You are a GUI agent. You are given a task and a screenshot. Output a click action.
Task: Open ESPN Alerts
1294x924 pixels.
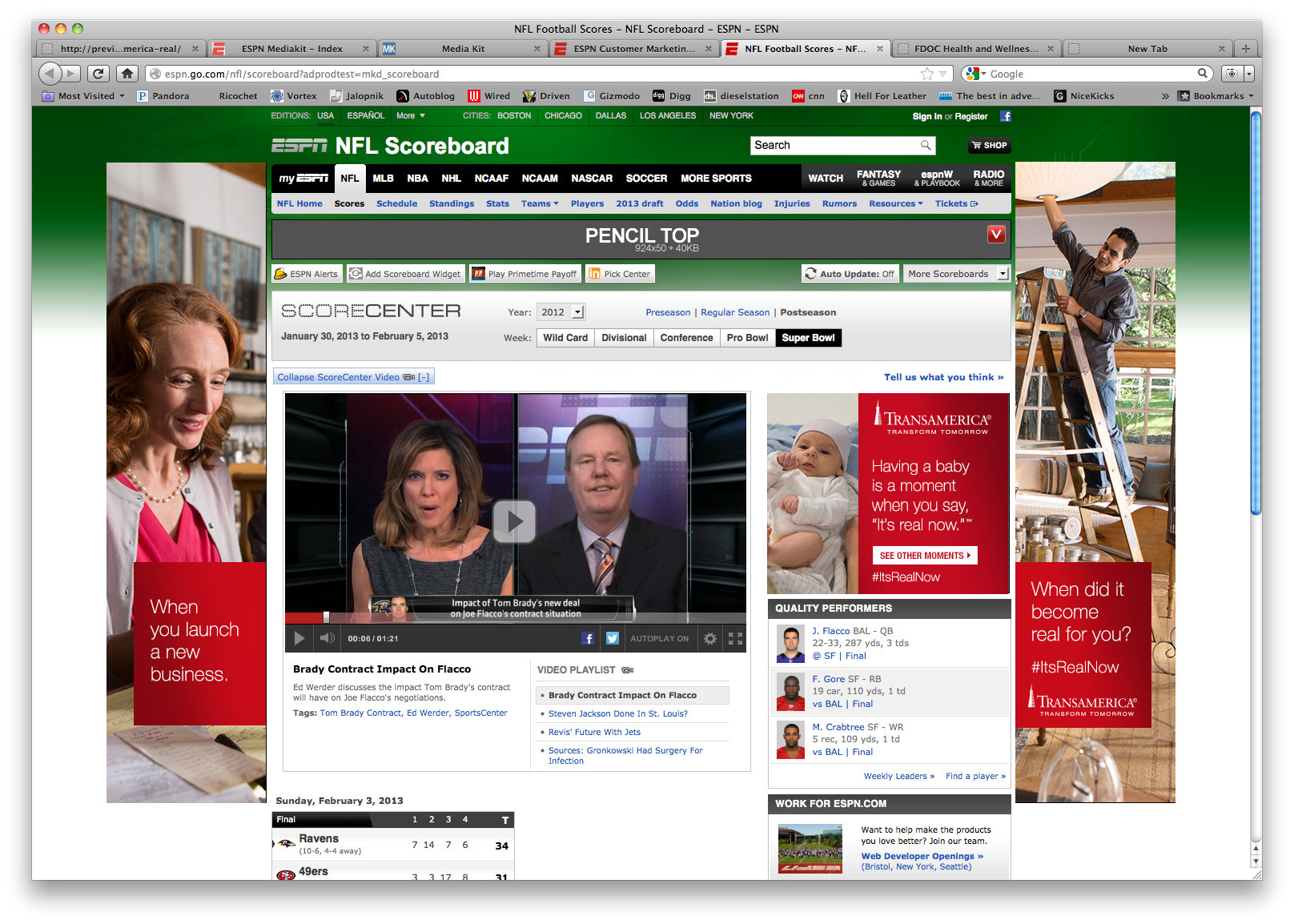click(307, 274)
